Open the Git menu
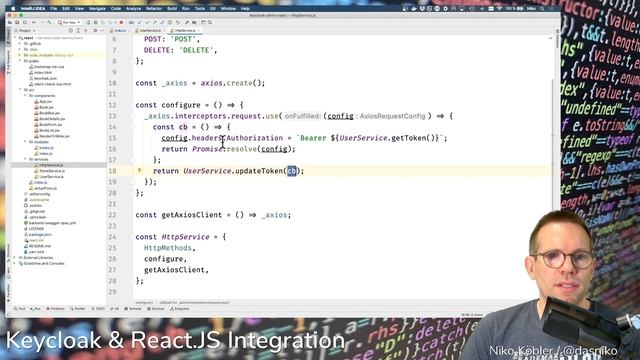This screenshot has width=640, height=360. (213, 8)
